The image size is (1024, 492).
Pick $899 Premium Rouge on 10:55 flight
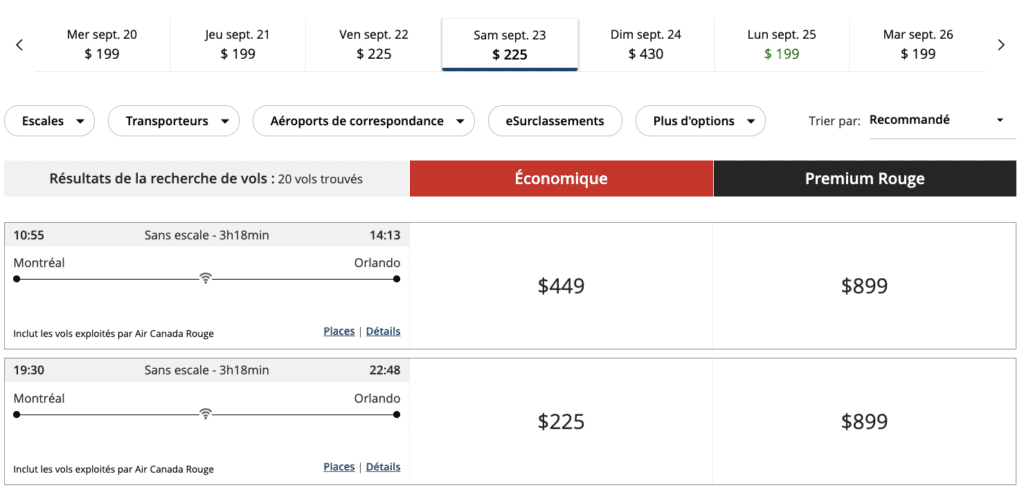point(864,287)
